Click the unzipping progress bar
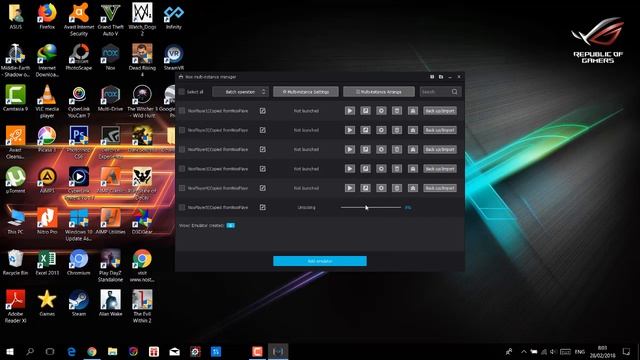 tap(371, 207)
